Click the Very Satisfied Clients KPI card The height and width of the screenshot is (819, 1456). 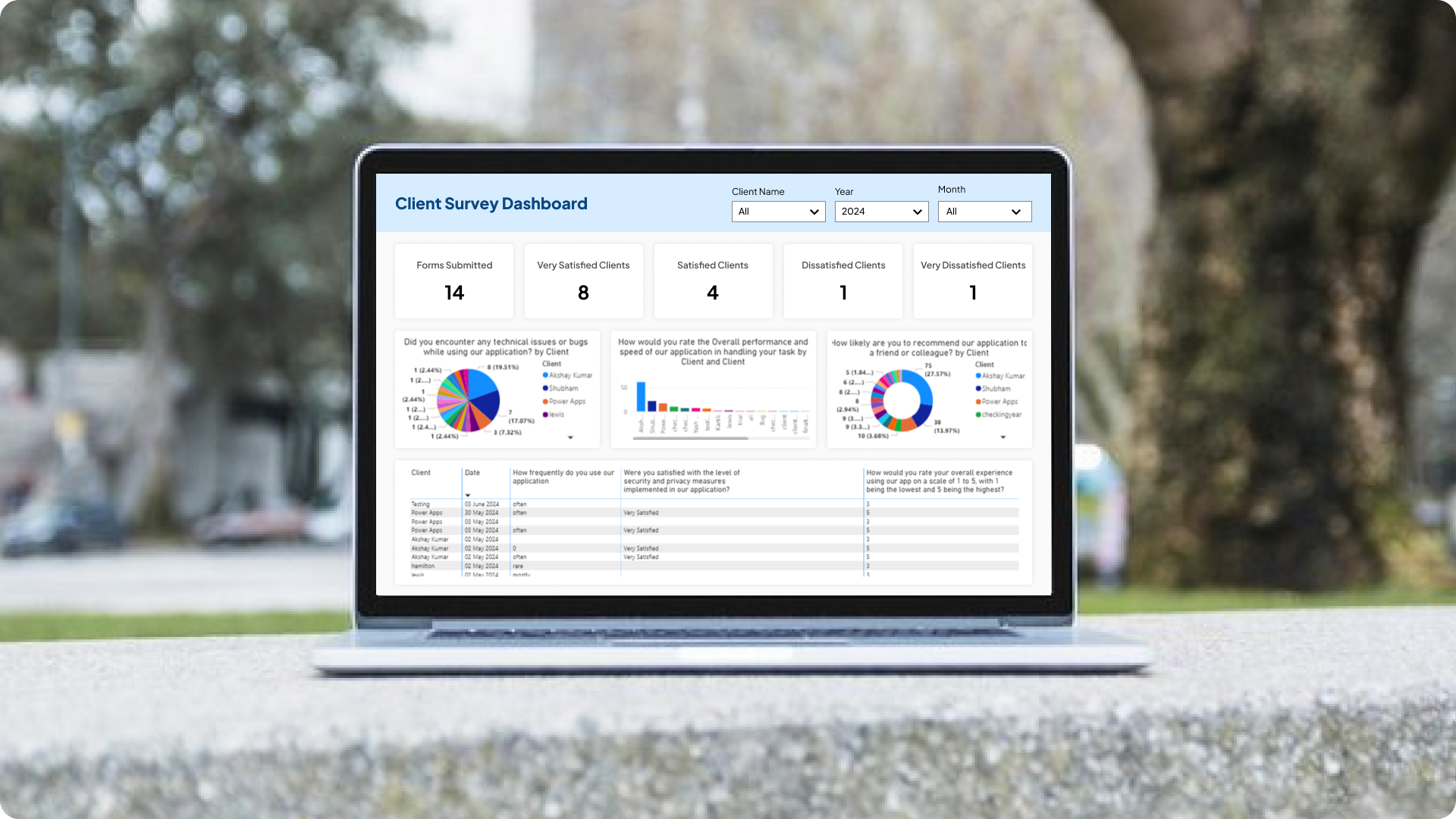point(583,280)
